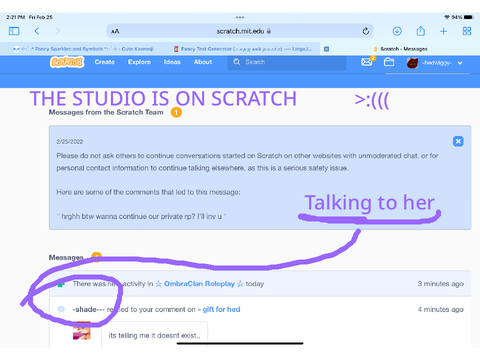Viewport: 480px width, 360px height.
Task: Open the Safari sidebar panel icon
Action: tap(14, 31)
